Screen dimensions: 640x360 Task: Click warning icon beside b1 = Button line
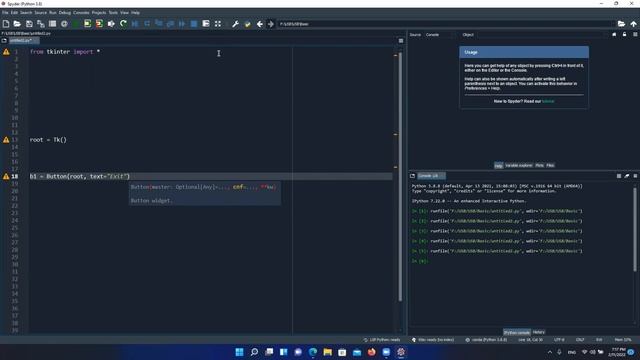pyautogui.click(x=6, y=176)
